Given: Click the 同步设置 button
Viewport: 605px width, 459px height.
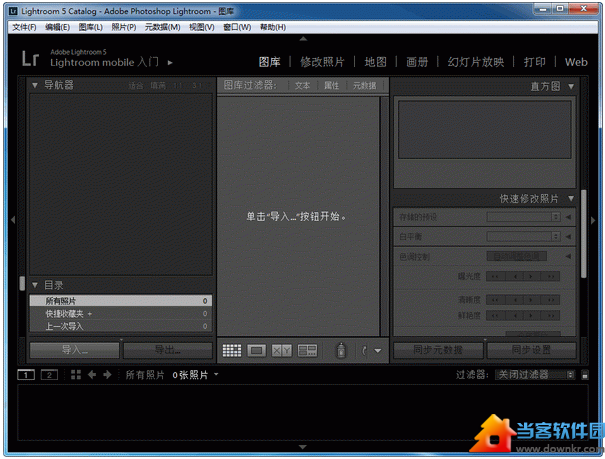Looking at the screenshot, I should (x=531, y=350).
